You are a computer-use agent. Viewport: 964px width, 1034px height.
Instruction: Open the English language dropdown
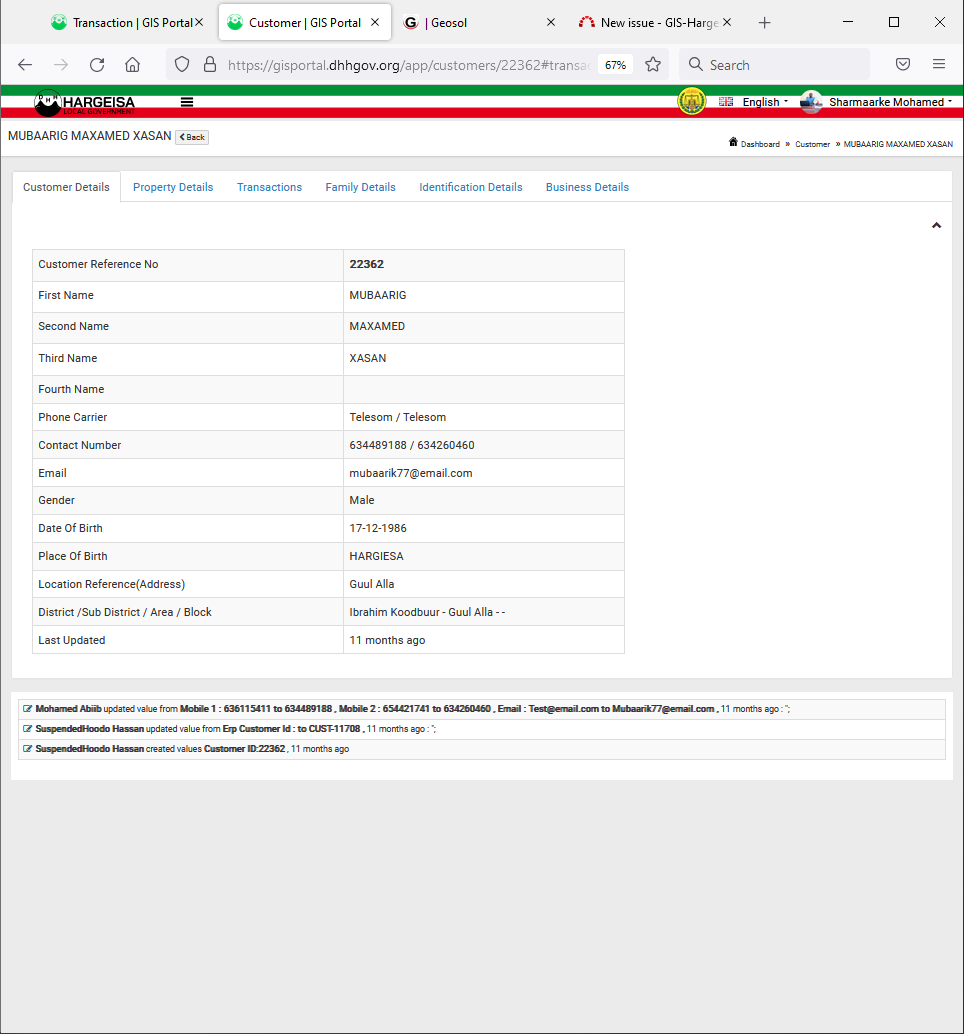(x=754, y=102)
